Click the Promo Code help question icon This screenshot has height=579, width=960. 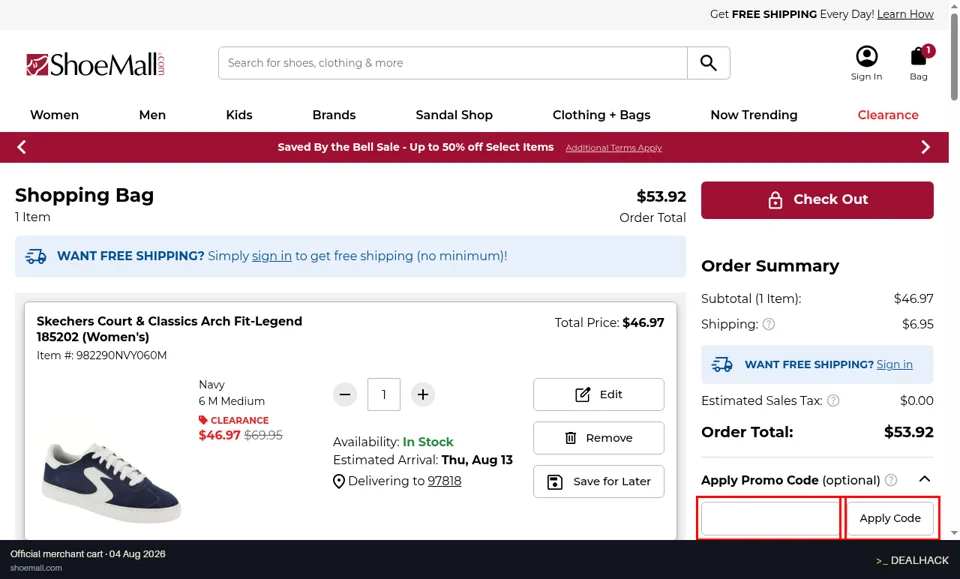click(891, 480)
